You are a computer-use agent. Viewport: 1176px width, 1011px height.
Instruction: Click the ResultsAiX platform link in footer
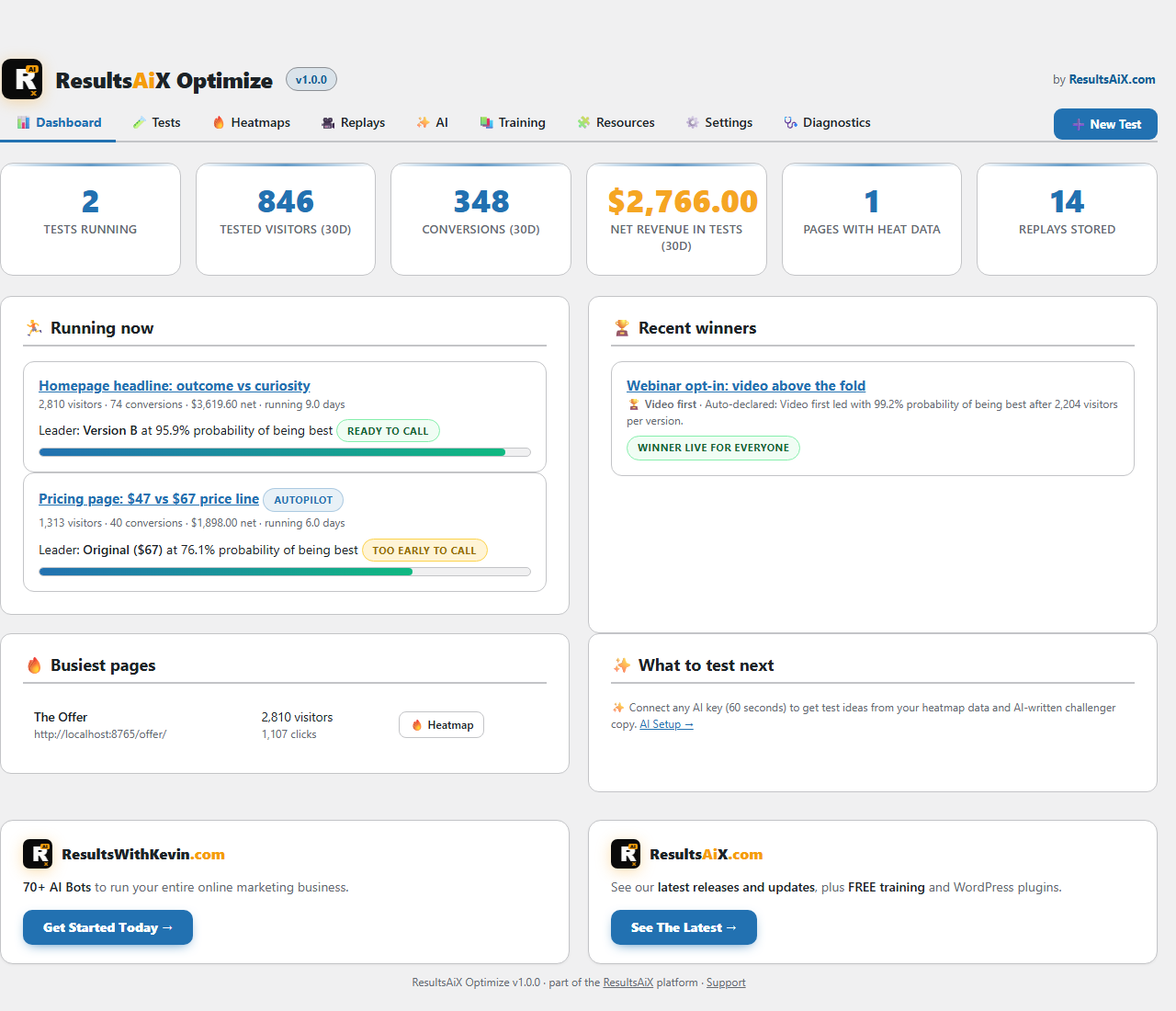point(628,983)
